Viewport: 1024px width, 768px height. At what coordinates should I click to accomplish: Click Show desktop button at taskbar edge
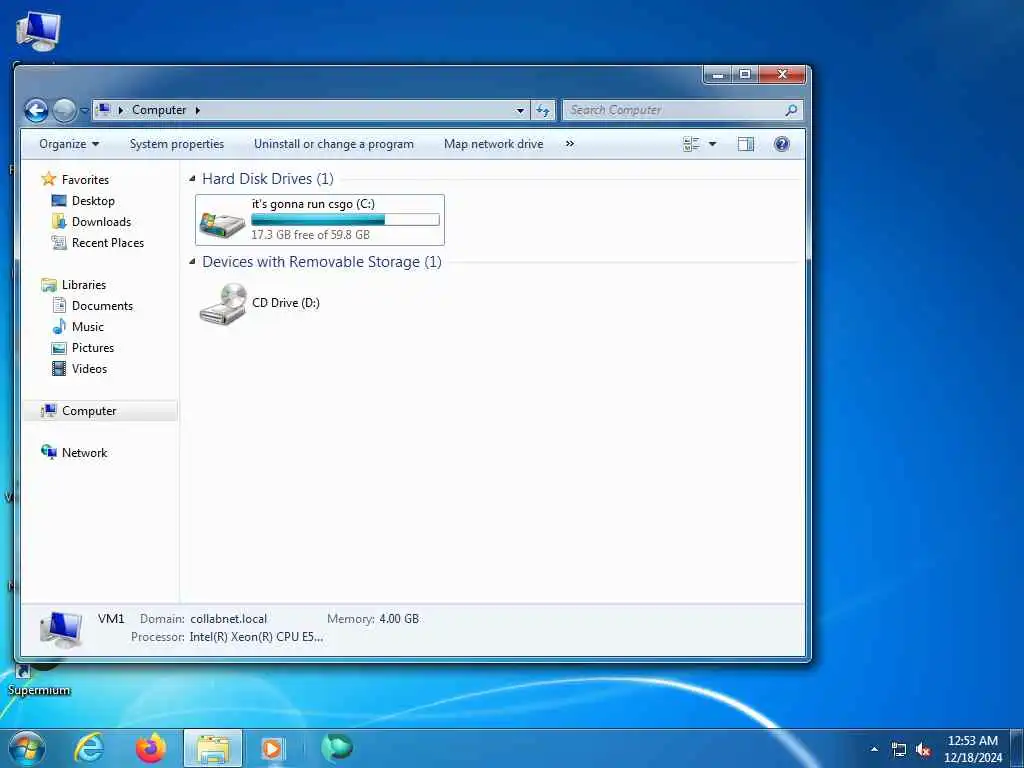[1017, 748]
